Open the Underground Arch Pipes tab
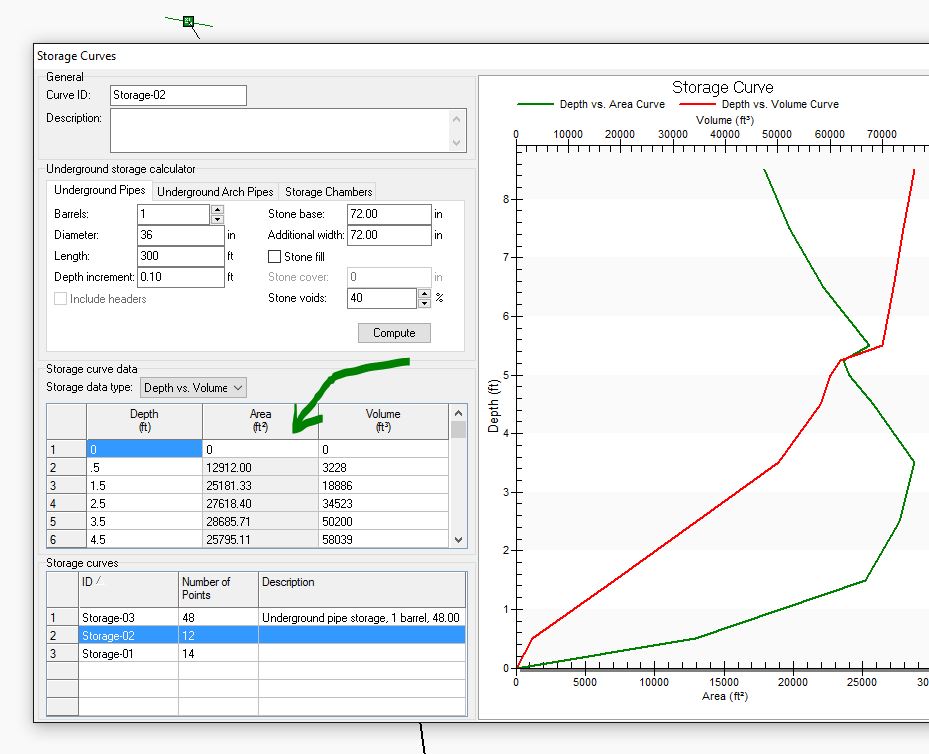This screenshot has height=754, width=929. pos(214,191)
